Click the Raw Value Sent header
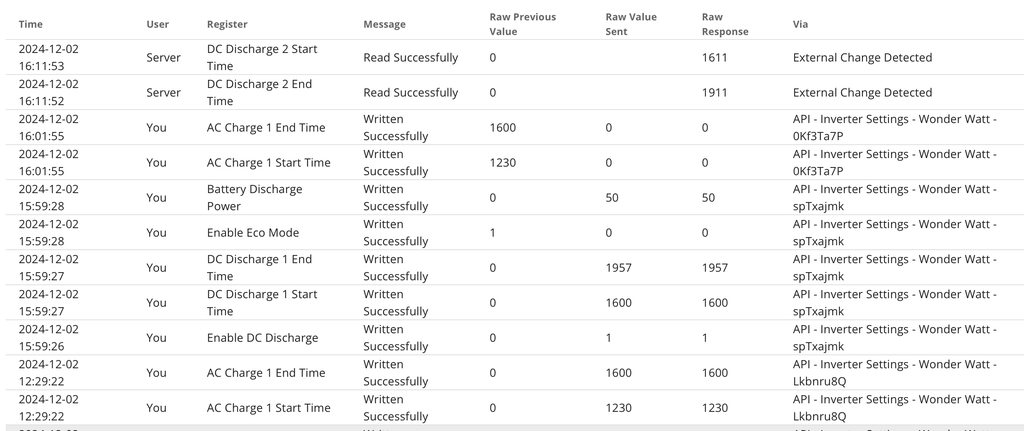 631,24
